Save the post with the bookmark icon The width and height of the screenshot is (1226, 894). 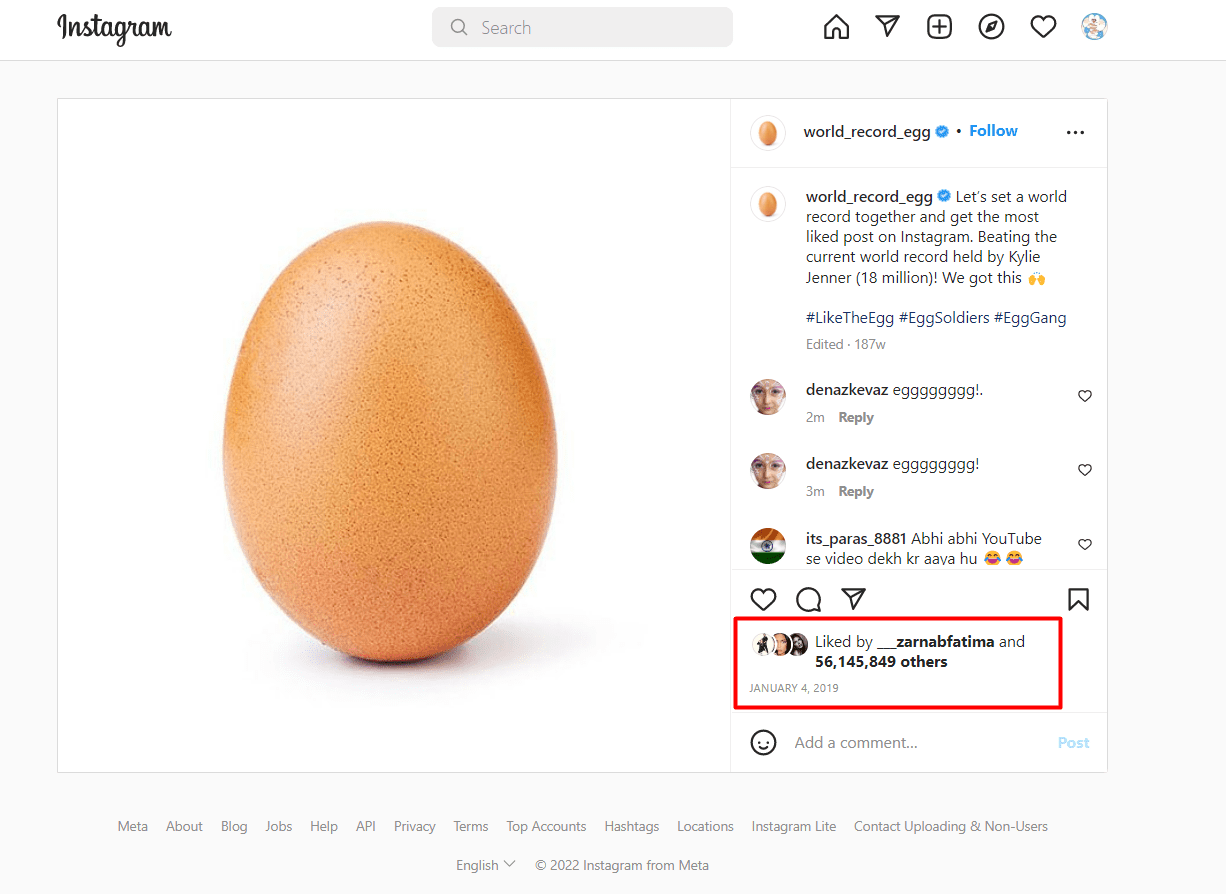click(1078, 598)
